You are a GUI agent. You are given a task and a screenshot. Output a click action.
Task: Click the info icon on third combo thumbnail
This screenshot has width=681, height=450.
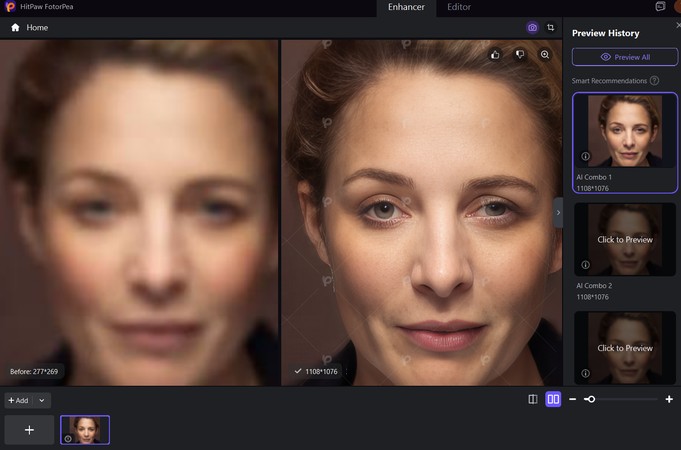coord(585,373)
